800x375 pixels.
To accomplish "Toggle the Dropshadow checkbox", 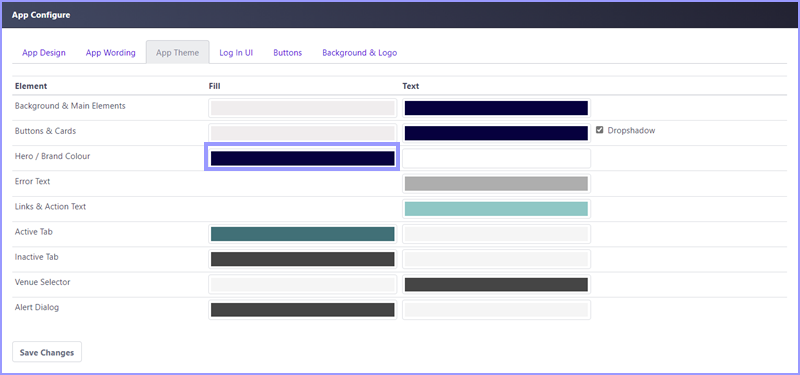I will tap(599, 130).
